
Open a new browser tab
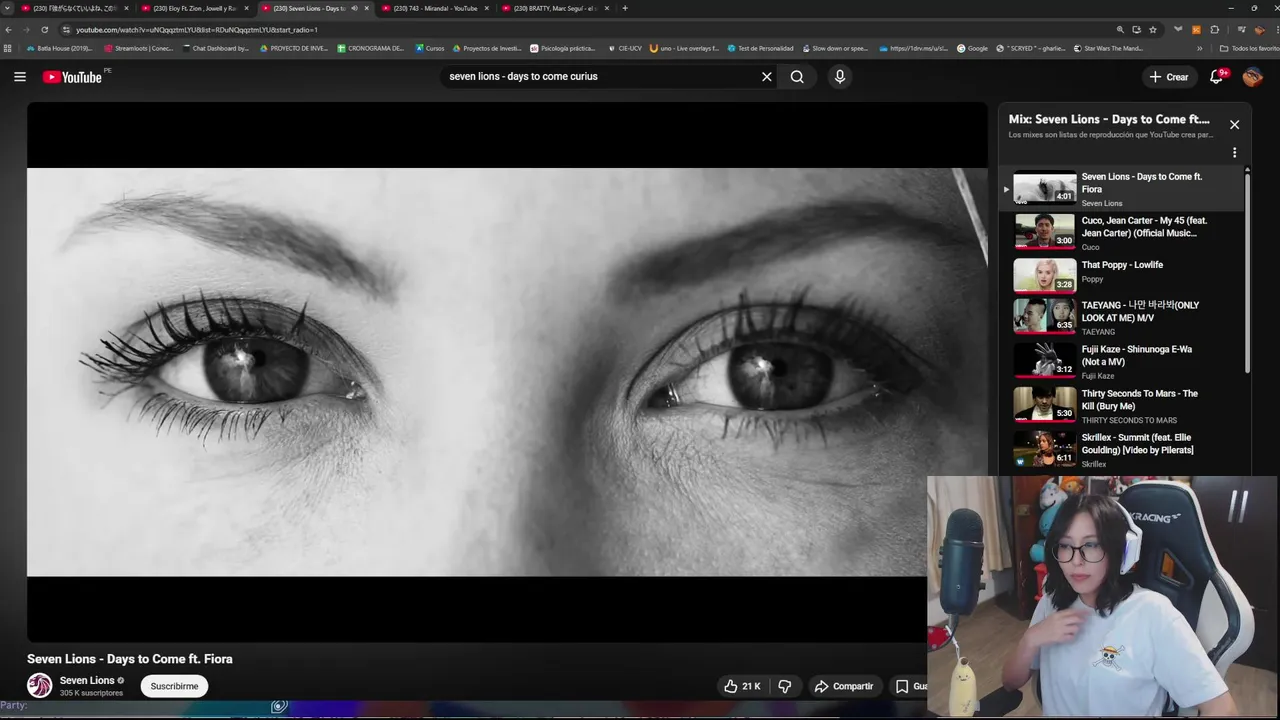pos(625,8)
